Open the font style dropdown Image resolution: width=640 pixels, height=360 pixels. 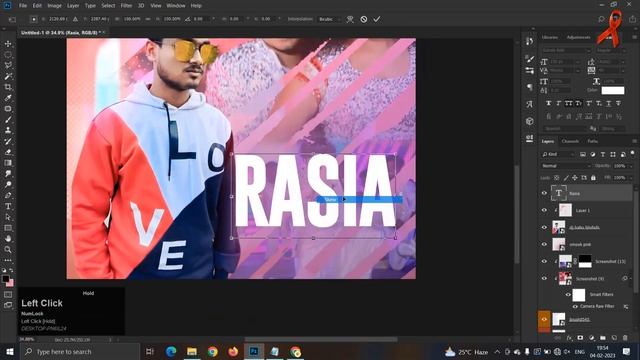tap(611, 50)
